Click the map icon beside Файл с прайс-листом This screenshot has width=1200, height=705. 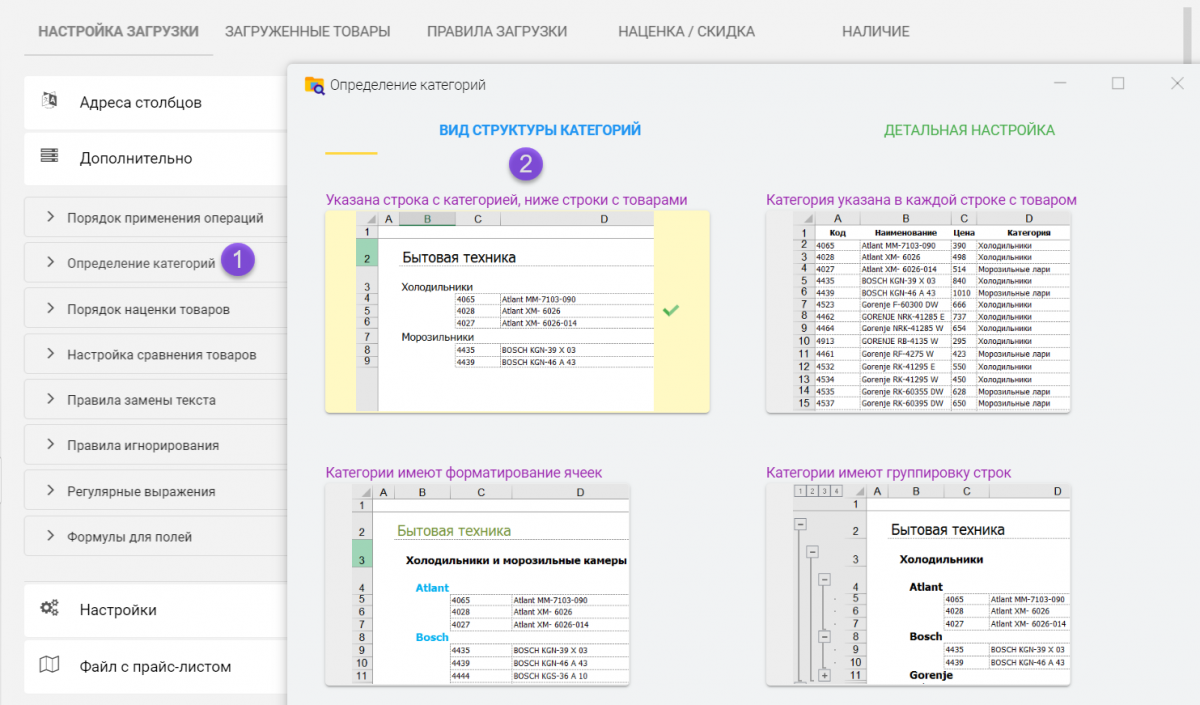coord(49,665)
